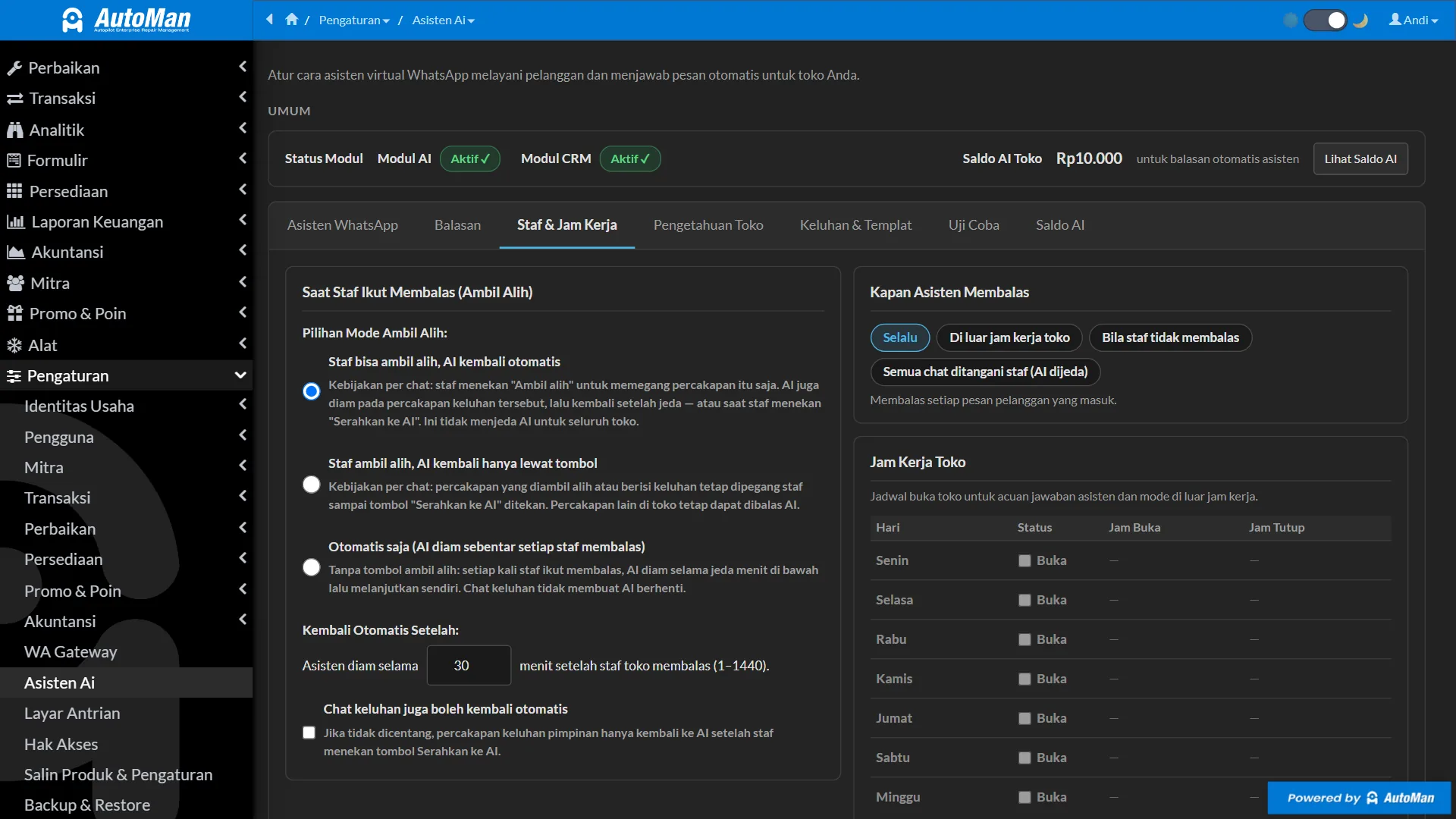Switch to Asisten WhatsApp tab

pos(342,225)
